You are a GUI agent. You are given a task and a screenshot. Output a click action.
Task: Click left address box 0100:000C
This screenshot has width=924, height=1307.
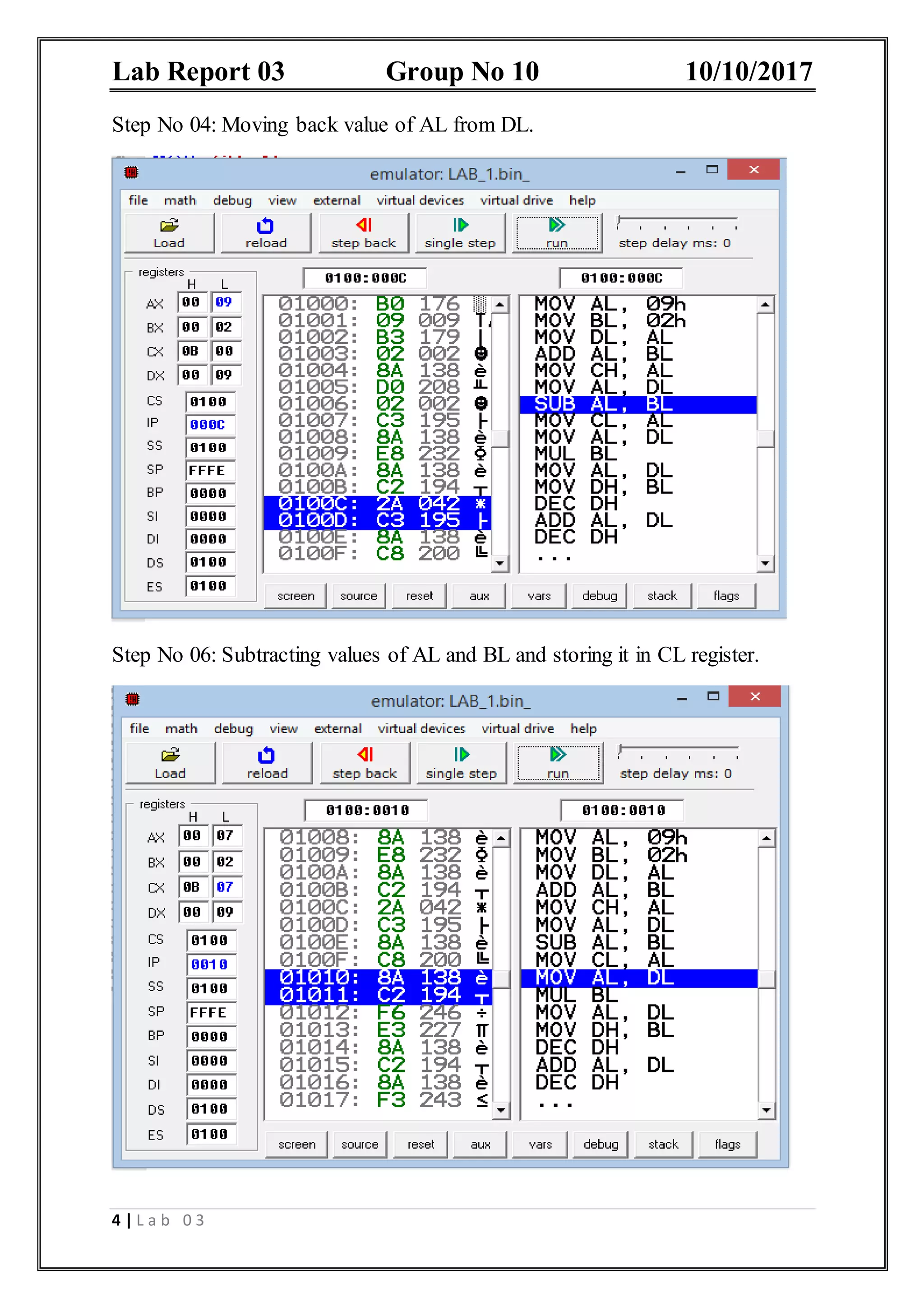pyautogui.click(x=365, y=278)
